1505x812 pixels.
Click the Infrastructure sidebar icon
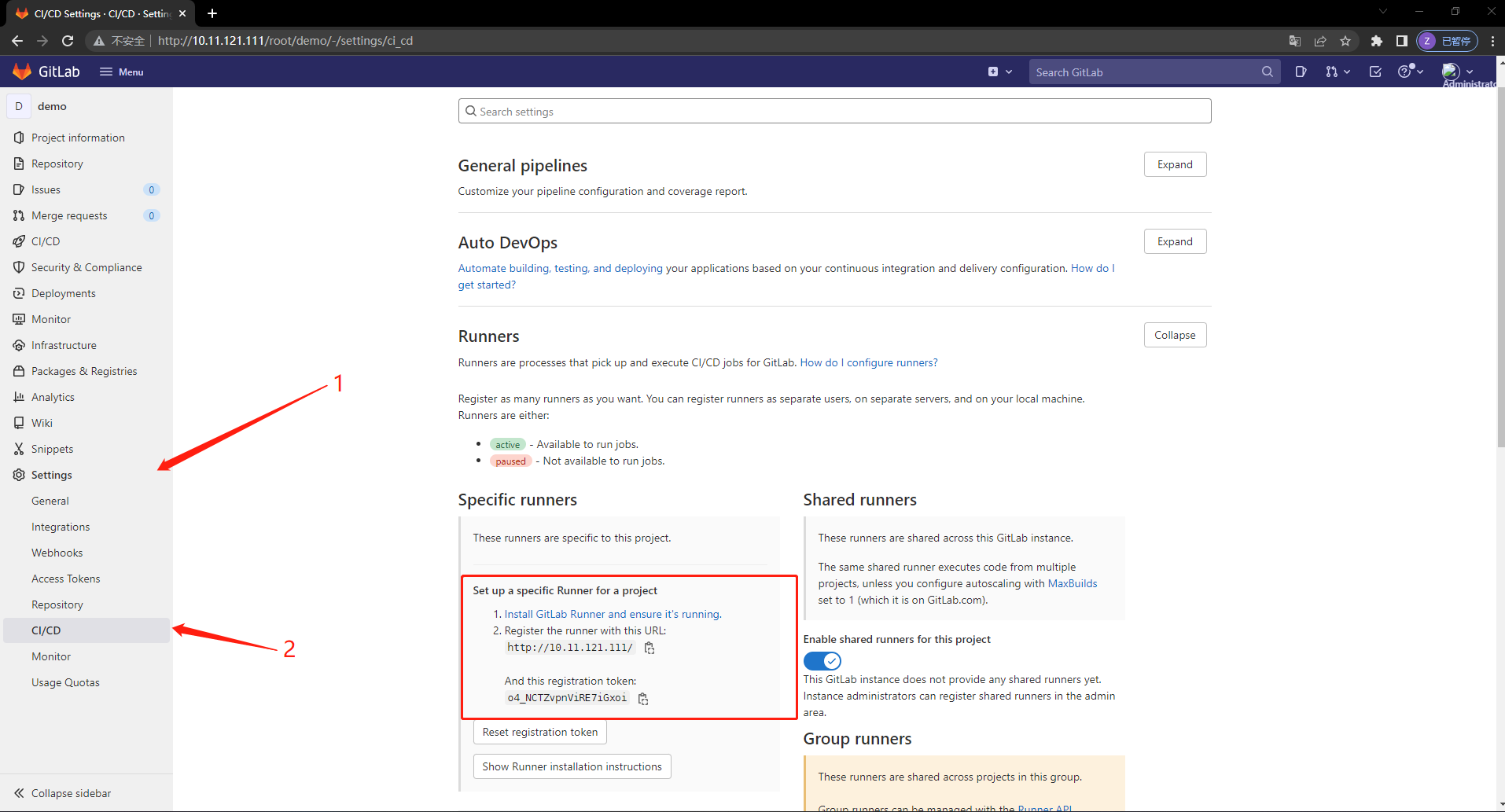tap(19, 345)
